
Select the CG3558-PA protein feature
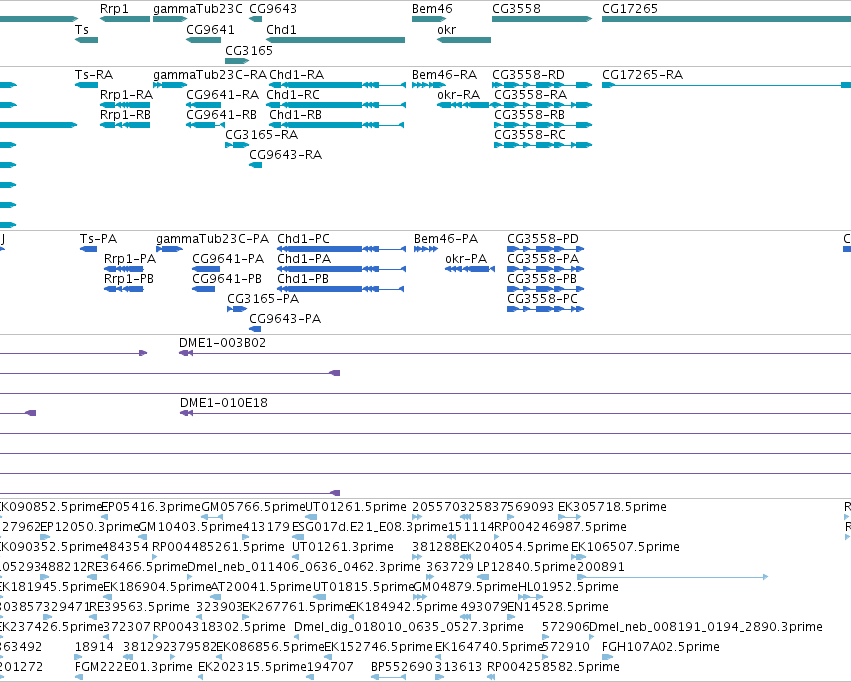[x=545, y=269]
